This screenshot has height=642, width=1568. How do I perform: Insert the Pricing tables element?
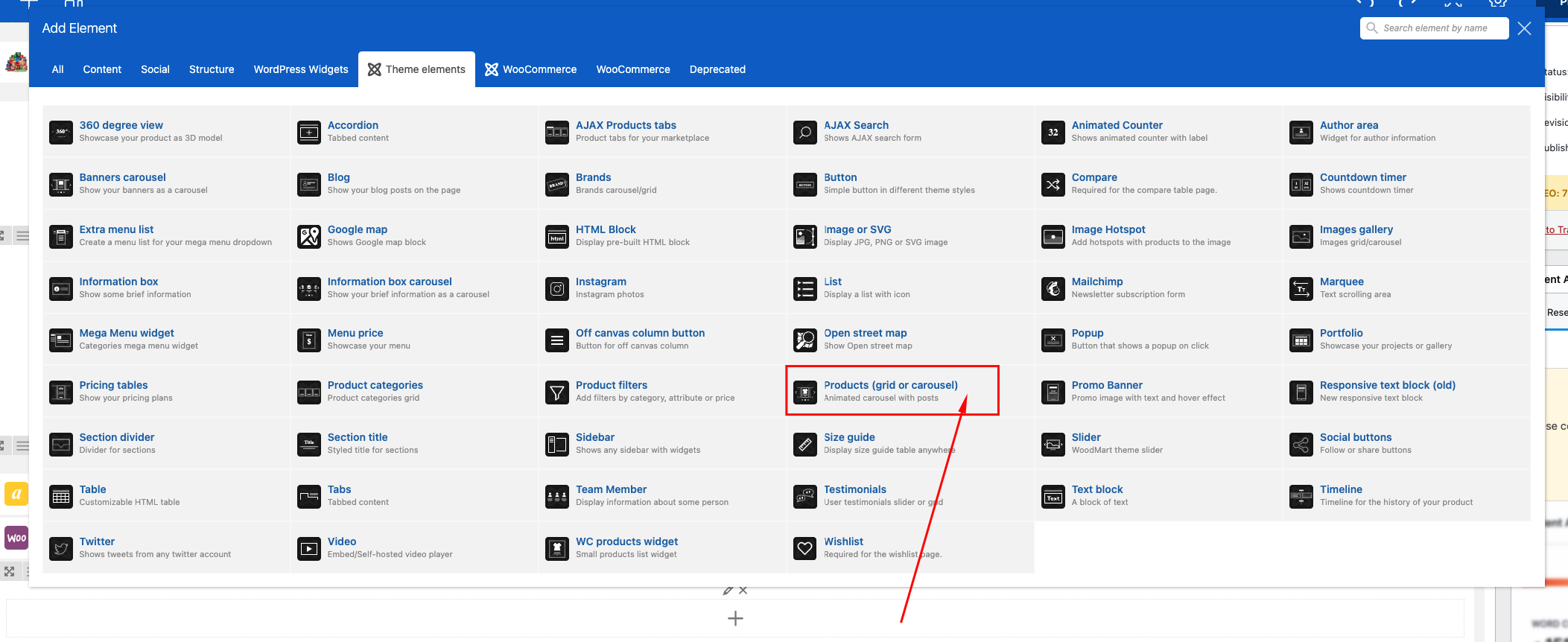tap(166, 391)
